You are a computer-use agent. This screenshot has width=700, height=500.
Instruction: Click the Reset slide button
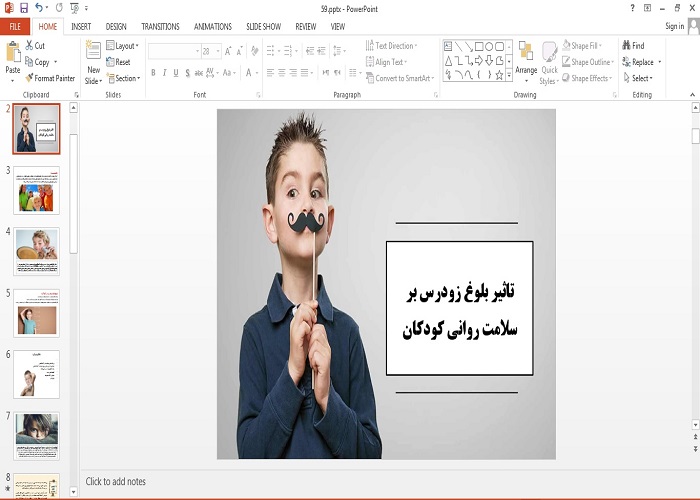[x=118, y=62]
